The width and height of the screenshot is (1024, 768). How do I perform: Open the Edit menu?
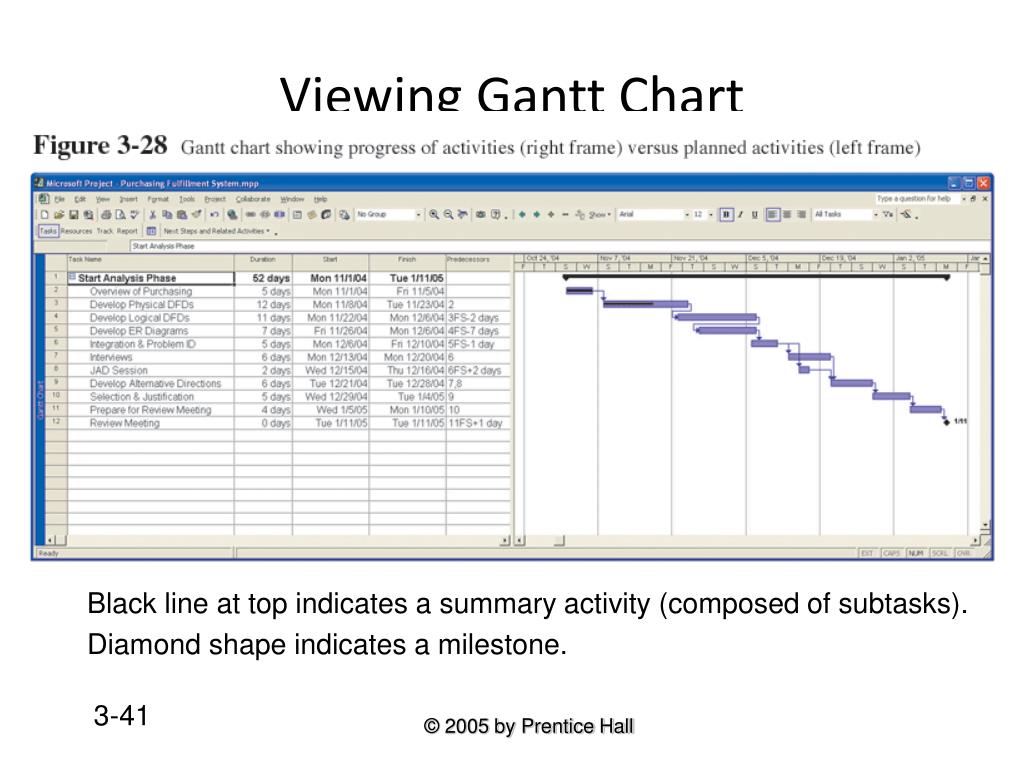(80, 199)
